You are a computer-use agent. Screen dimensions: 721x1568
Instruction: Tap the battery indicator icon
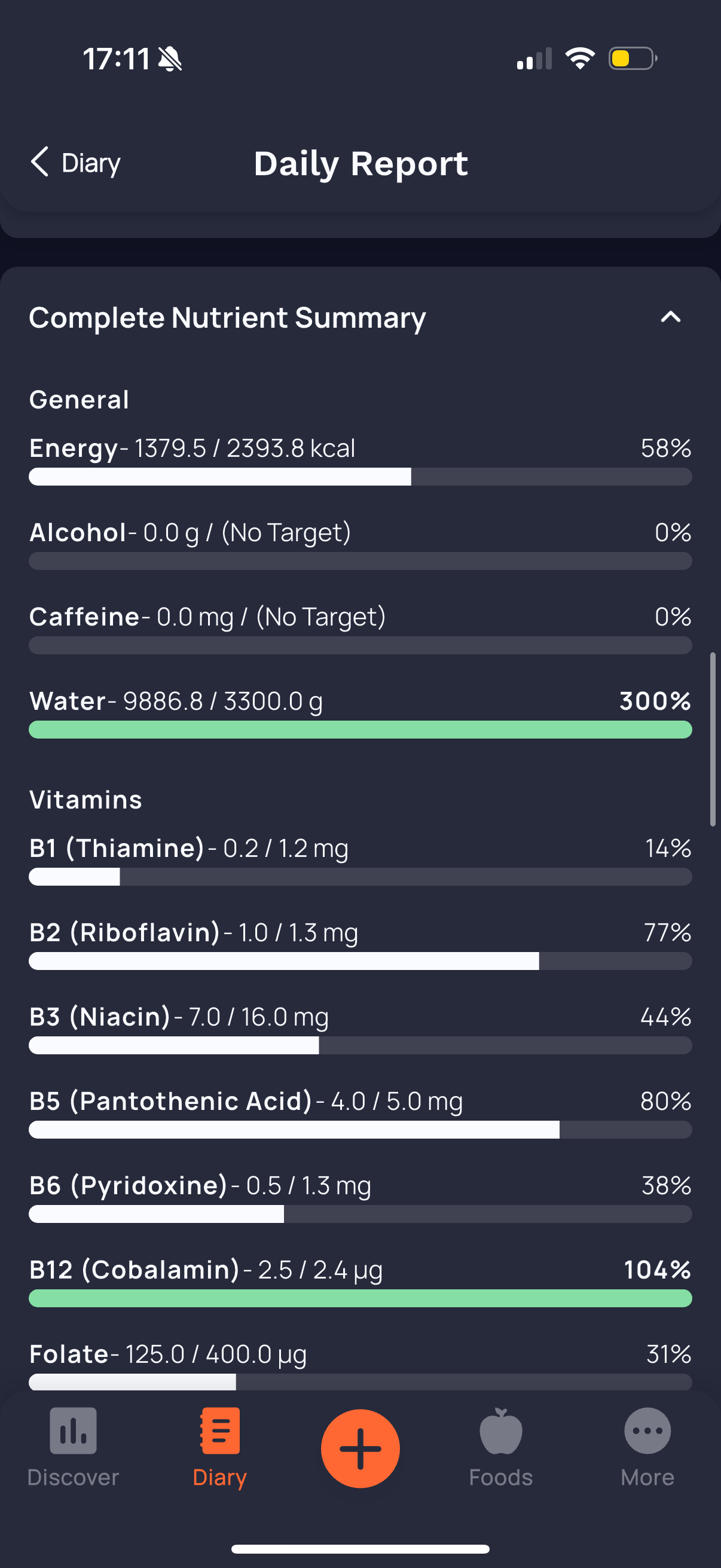coord(633,59)
